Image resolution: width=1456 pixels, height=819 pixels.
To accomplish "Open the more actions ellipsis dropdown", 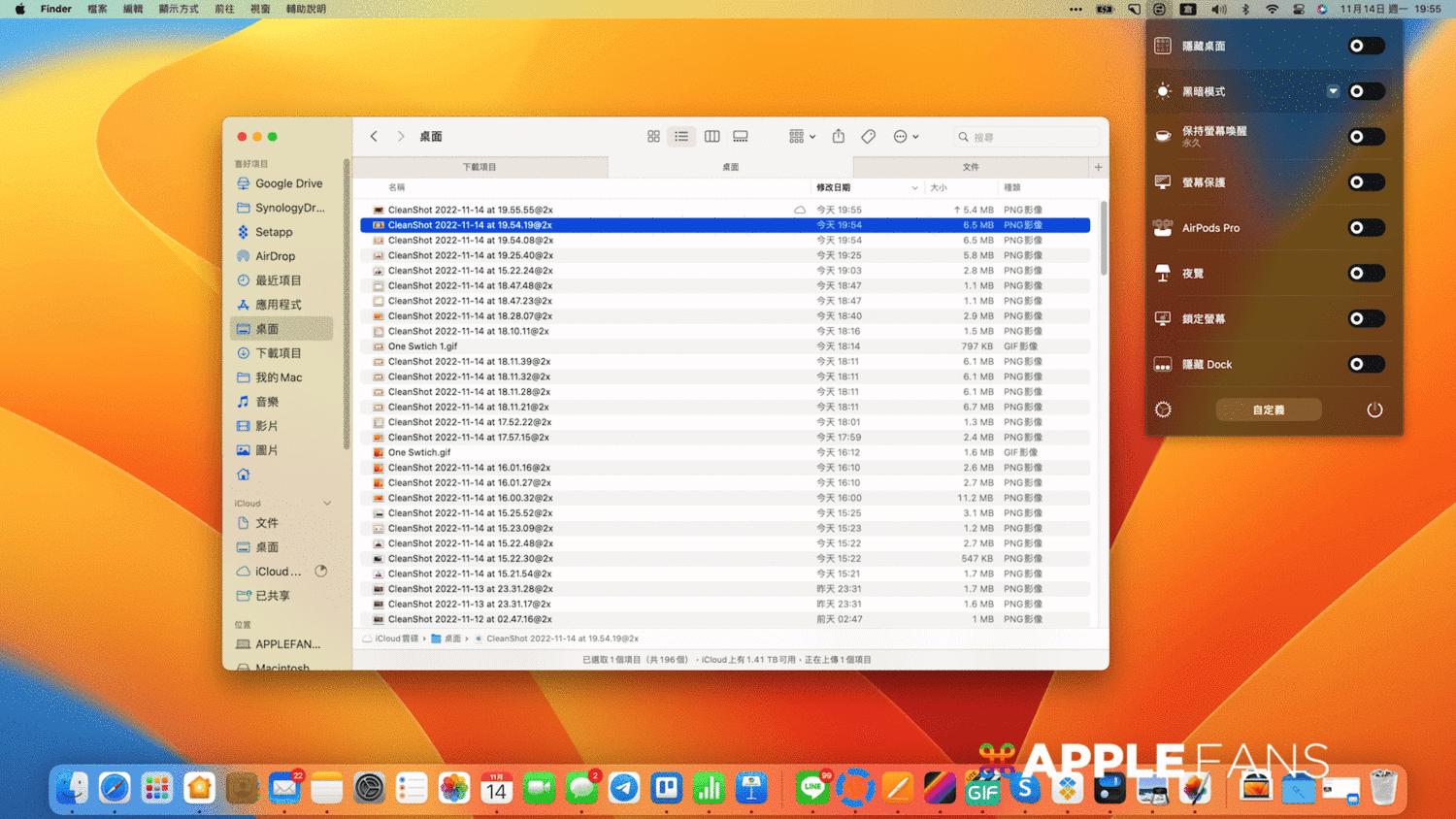I will coord(906,137).
